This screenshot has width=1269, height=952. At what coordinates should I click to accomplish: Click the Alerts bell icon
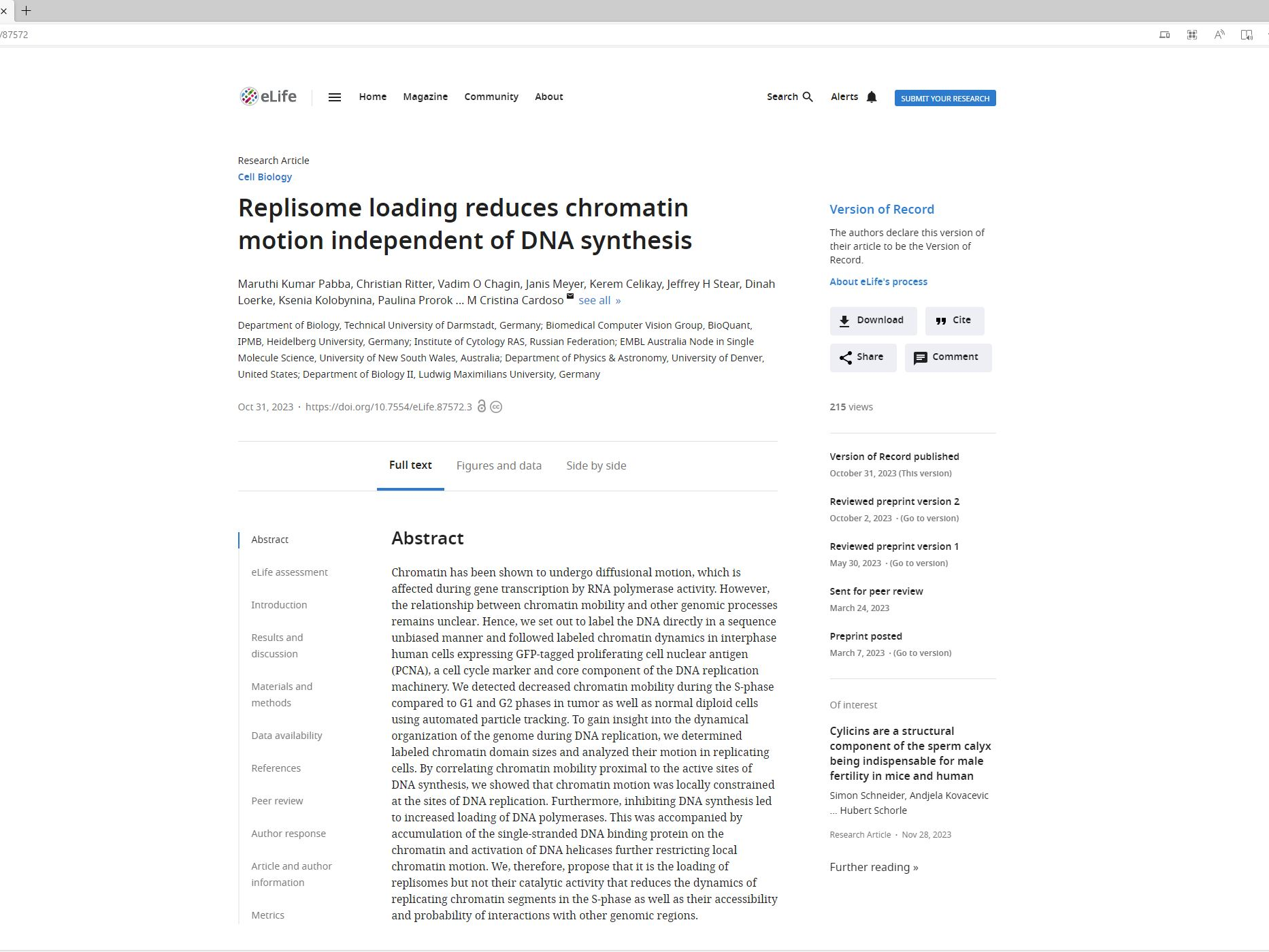pos(872,97)
